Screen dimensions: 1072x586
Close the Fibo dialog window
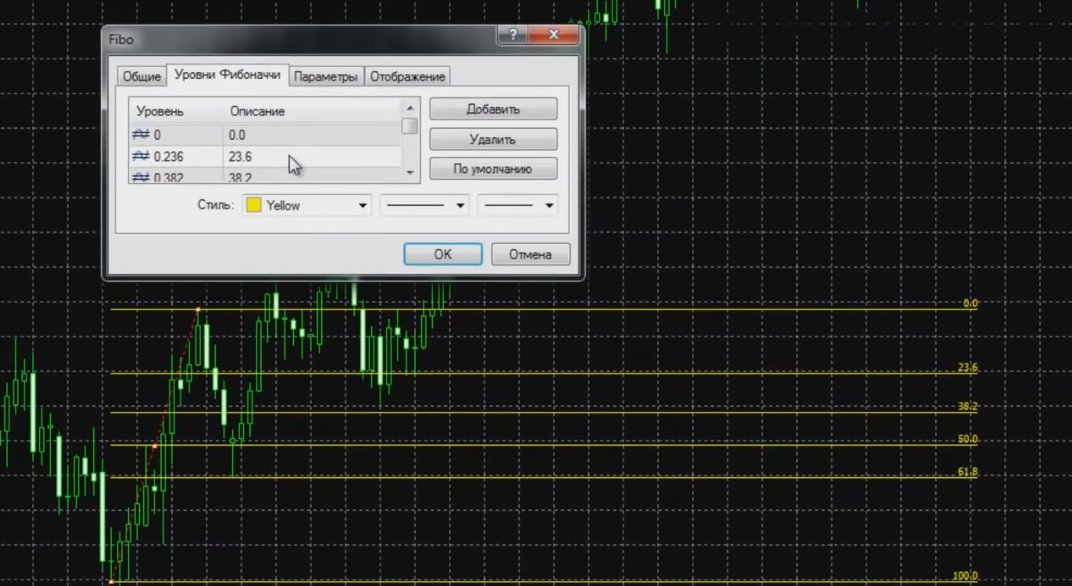coord(554,34)
